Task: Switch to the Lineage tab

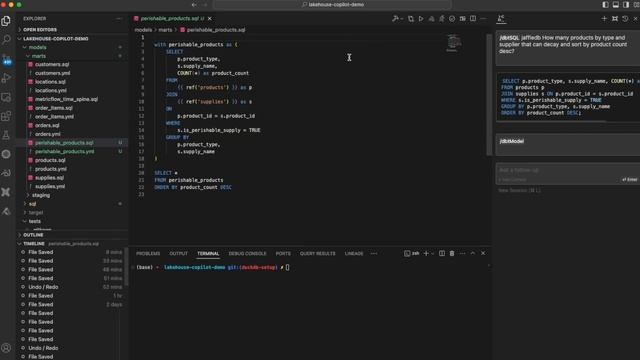Action: pos(354,253)
